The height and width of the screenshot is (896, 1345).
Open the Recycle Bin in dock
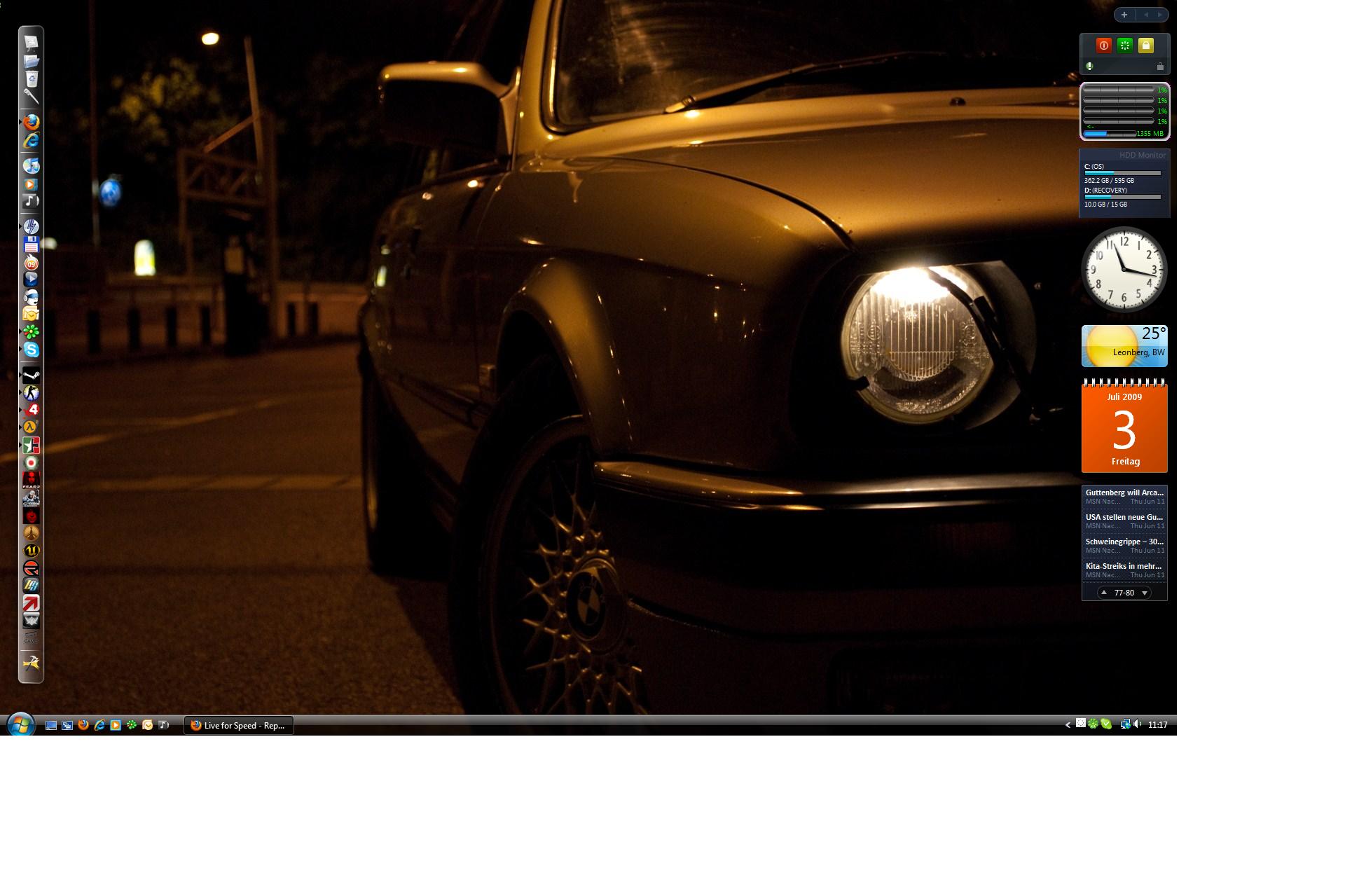[x=31, y=78]
